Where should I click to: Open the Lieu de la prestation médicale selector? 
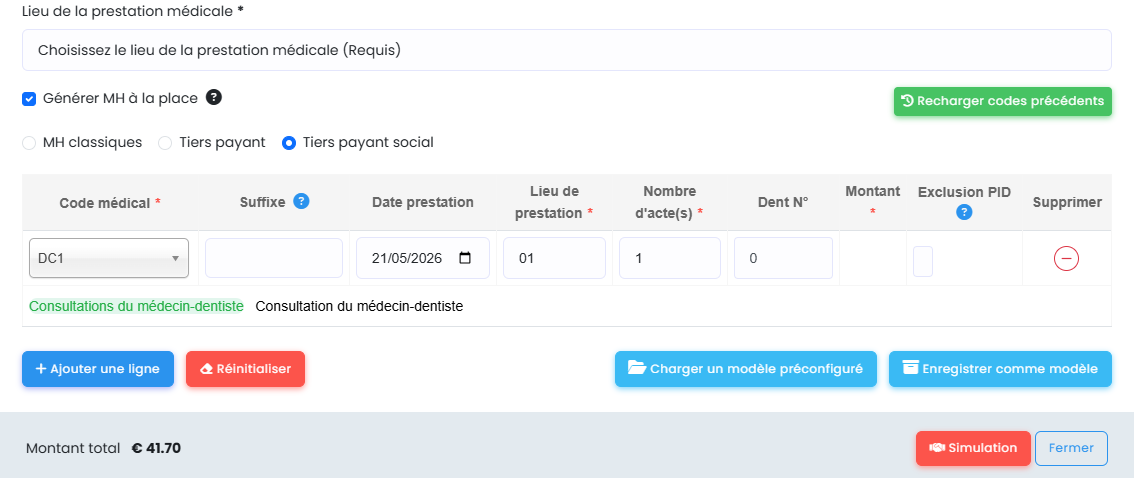click(566, 50)
